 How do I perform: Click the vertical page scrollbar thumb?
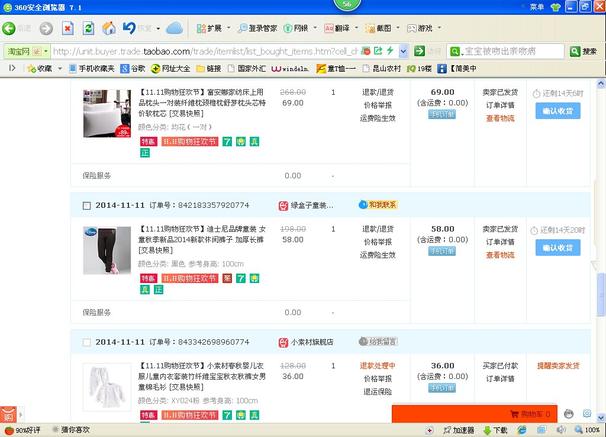tap(601, 294)
